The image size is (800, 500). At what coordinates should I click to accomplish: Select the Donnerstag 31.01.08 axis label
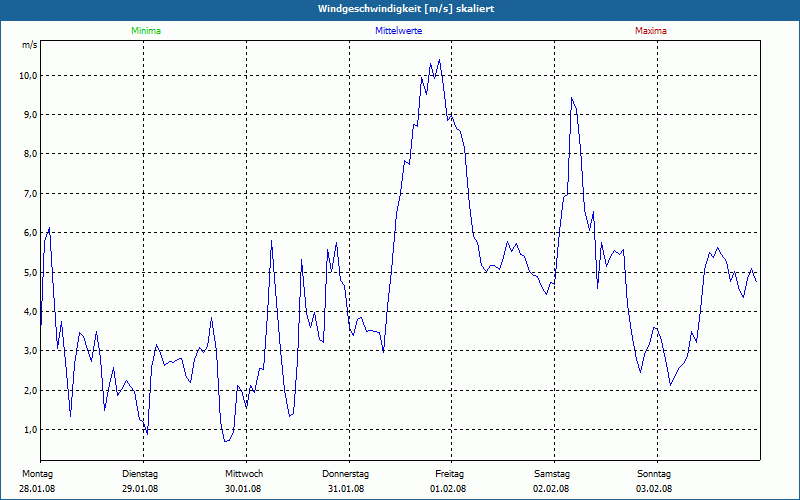345,481
